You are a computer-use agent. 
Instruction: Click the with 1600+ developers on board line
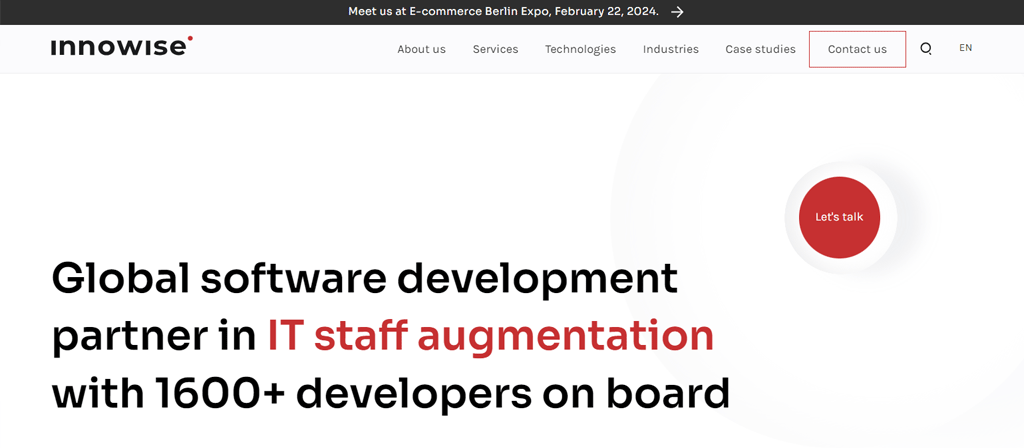(390, 393)
